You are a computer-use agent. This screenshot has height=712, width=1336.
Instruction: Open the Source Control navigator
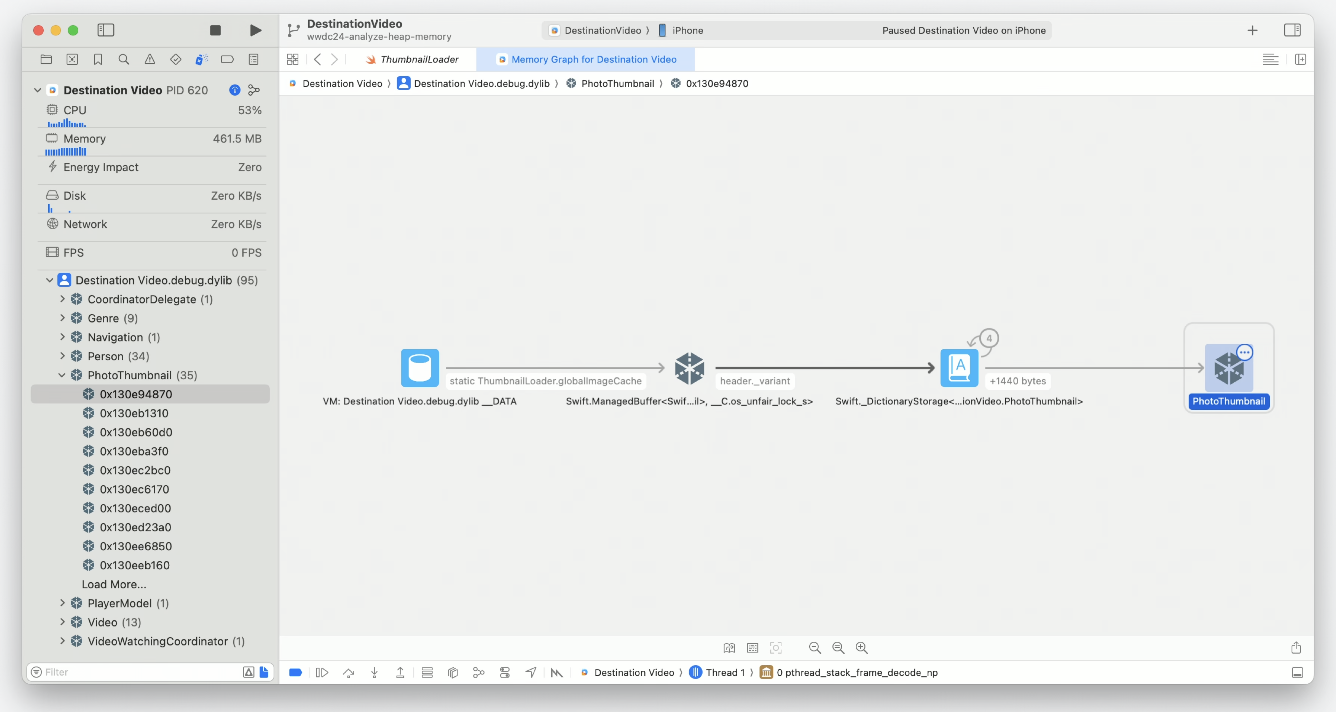[72, 59]
